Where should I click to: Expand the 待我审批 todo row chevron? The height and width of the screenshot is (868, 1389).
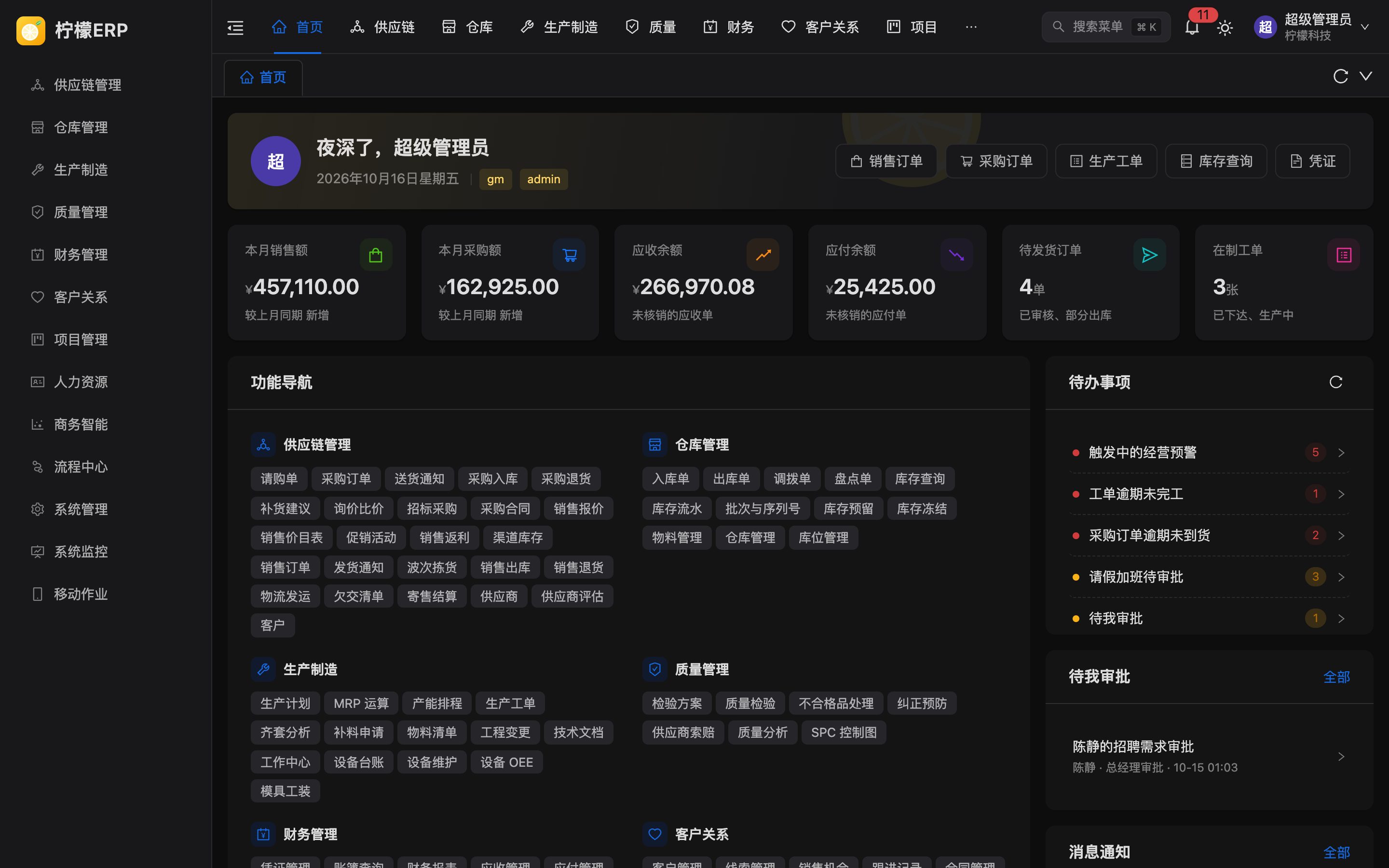tap(1341, 619)
